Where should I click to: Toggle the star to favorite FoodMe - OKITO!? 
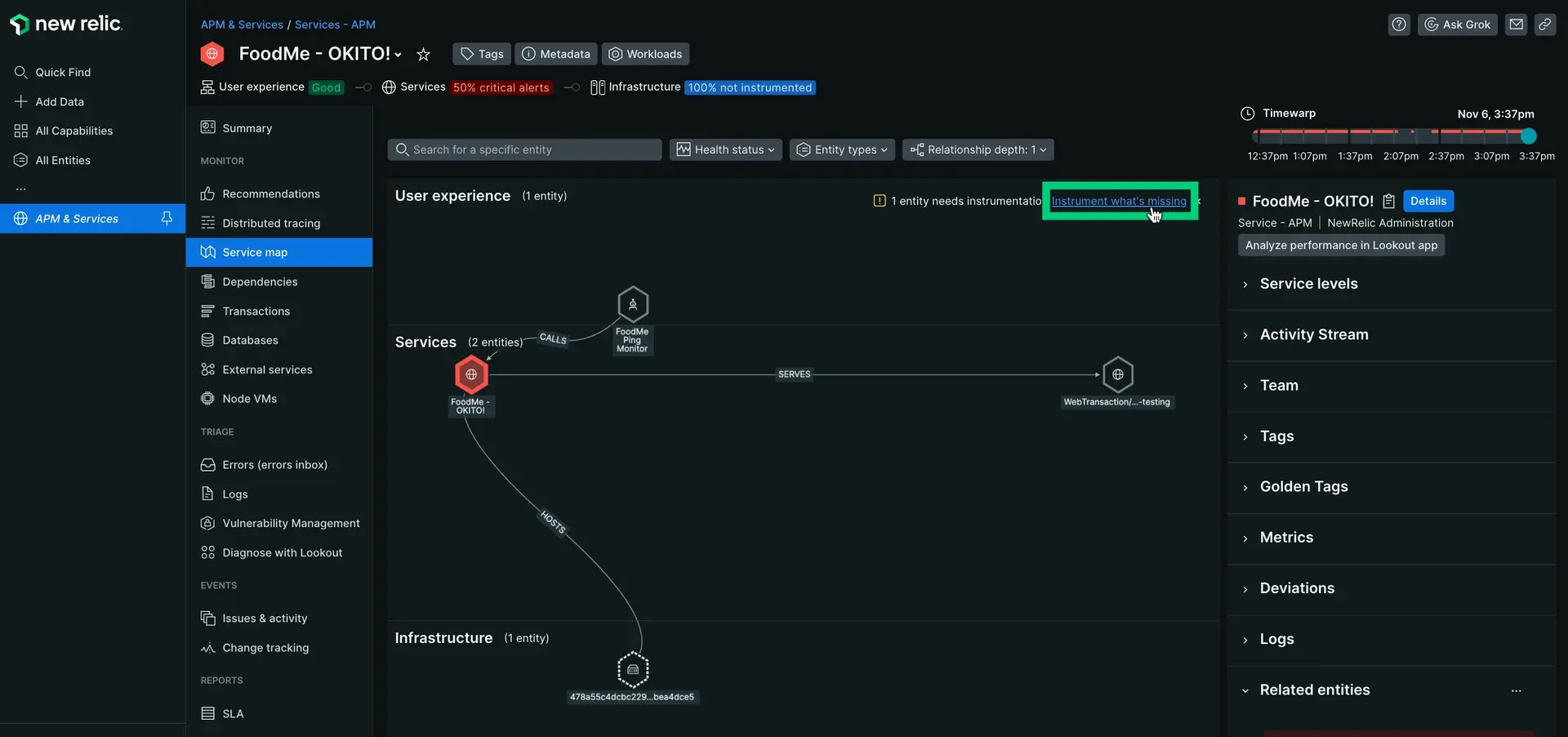click(423, 54)
